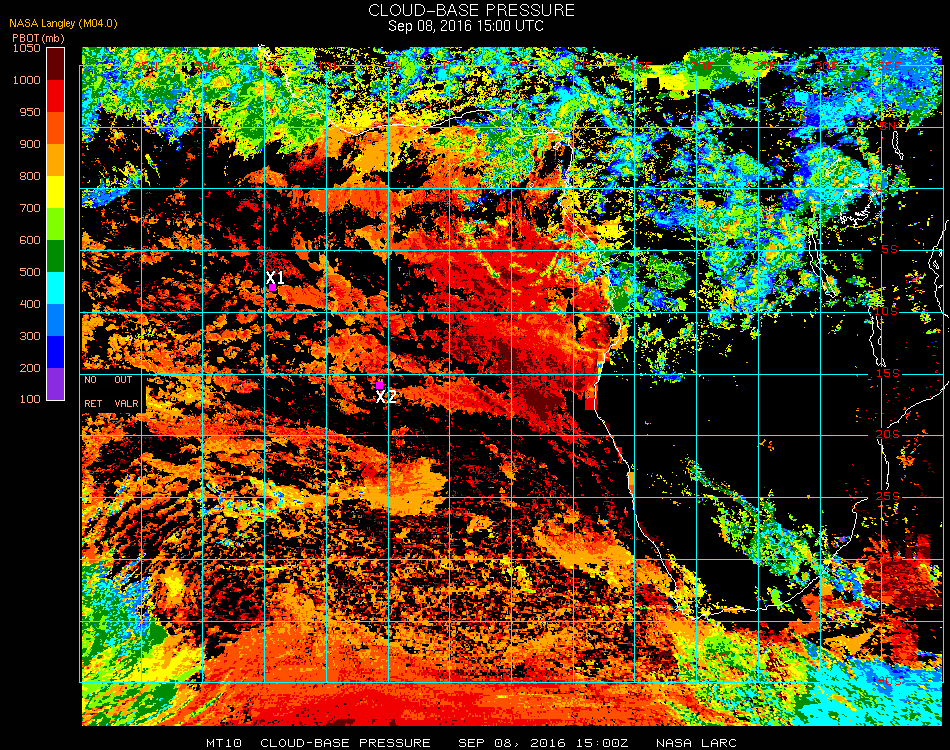Image resolution: width=950 pixels, height=750 pixels.
Task: Select the purple 100-200 mb legend color
Action: (55, 384)
